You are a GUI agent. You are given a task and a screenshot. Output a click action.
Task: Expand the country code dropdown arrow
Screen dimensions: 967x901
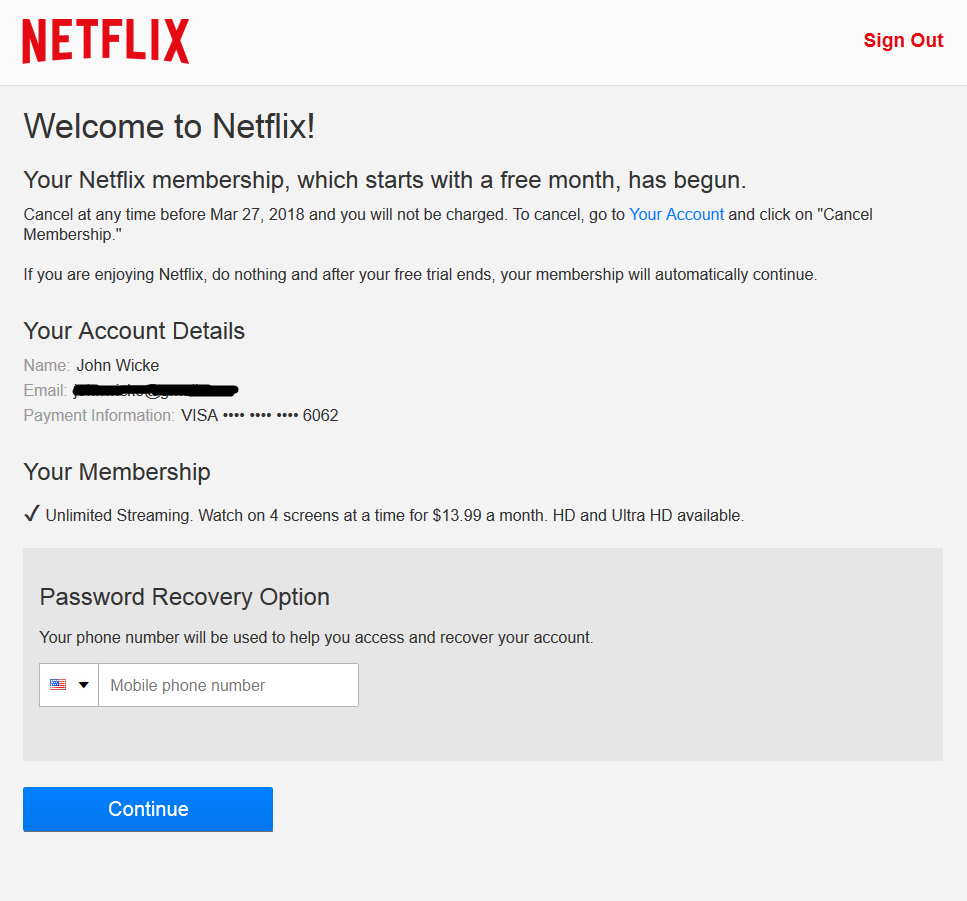coord(84,685)
